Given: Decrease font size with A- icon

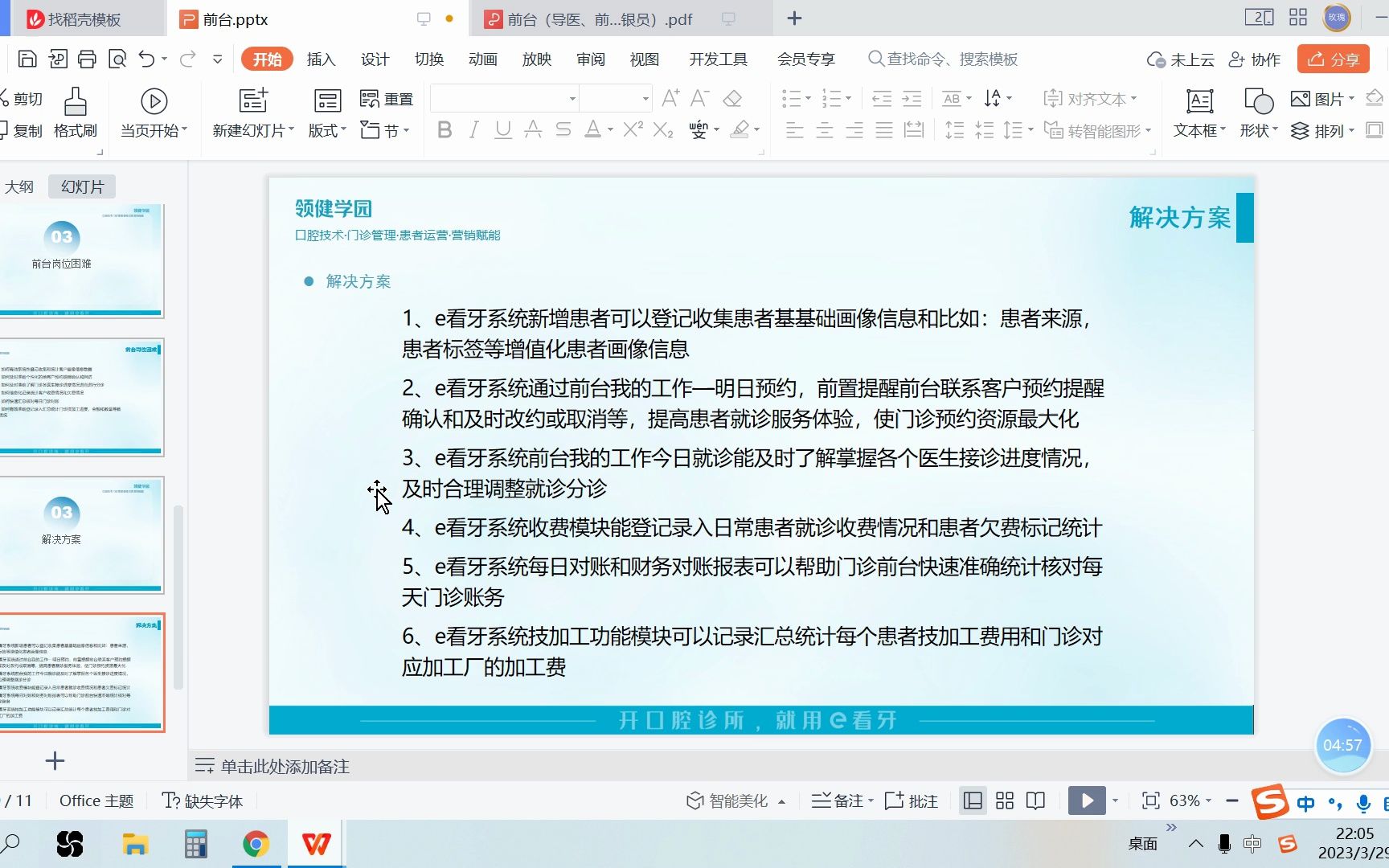Looking at the screenshot, I should coord(699,98).
